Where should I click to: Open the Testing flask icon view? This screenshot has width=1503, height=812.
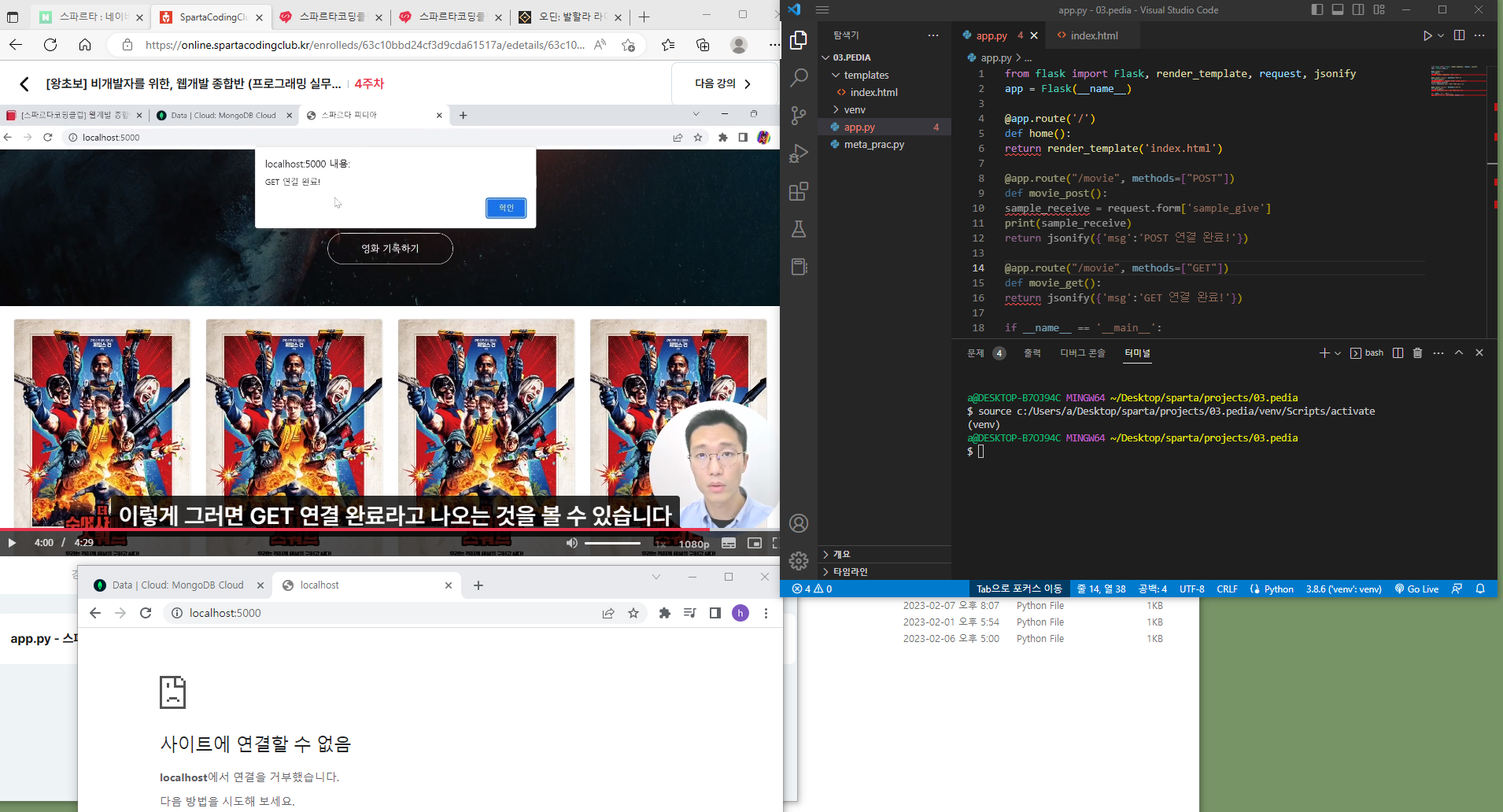[x=799, y=229]
